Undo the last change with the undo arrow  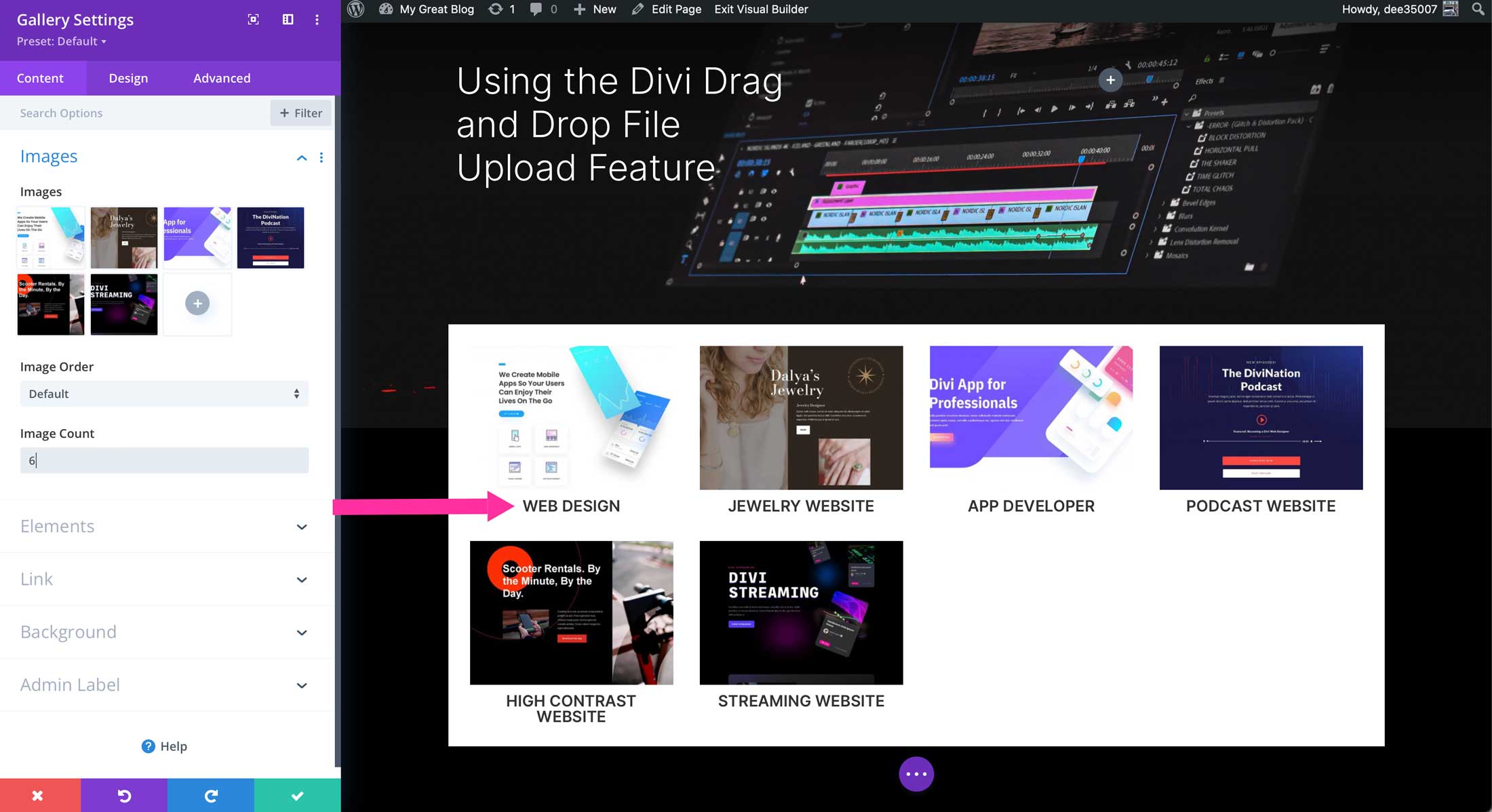pyautogui.click(x=124, y=794)
